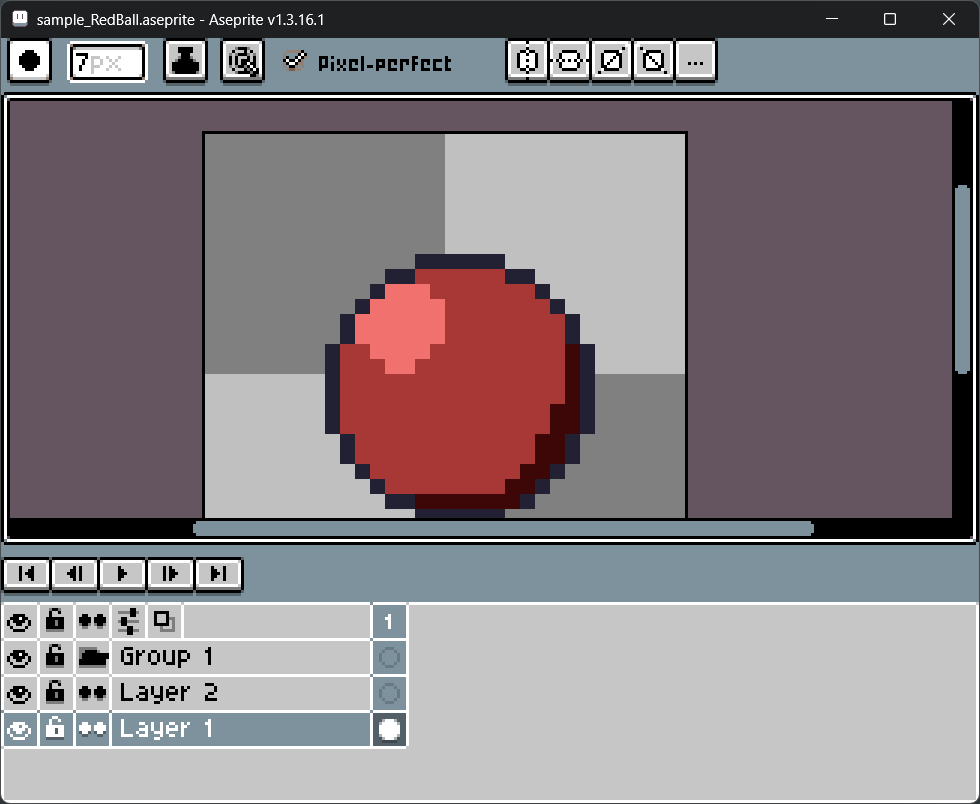Open the dynamics options button

(242, 61)
